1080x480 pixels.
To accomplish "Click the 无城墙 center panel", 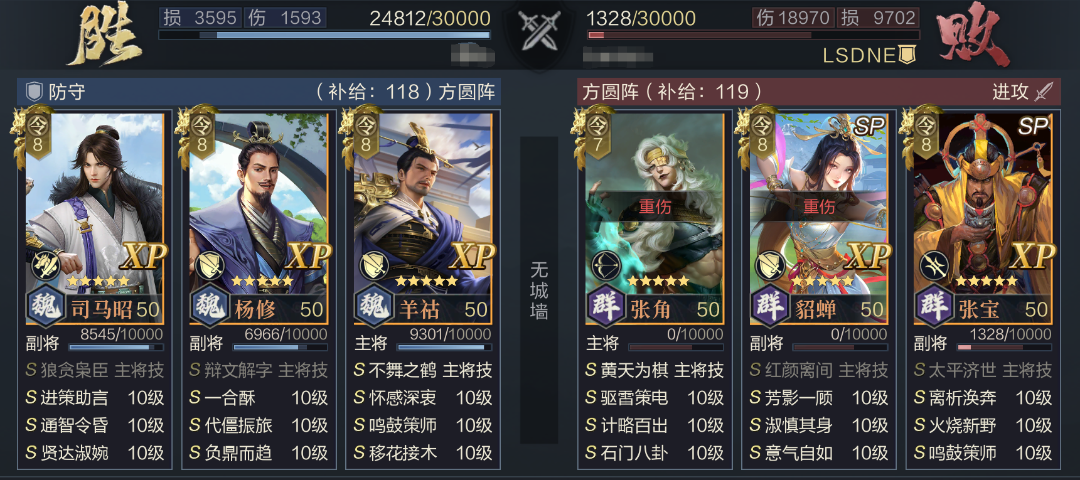I will (539, 289).
